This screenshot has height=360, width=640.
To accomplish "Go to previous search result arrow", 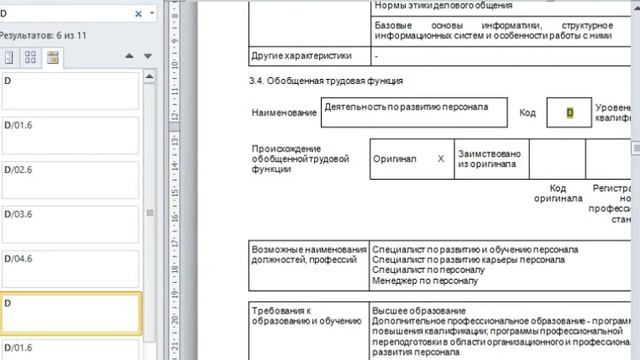I will coord(129,56).
